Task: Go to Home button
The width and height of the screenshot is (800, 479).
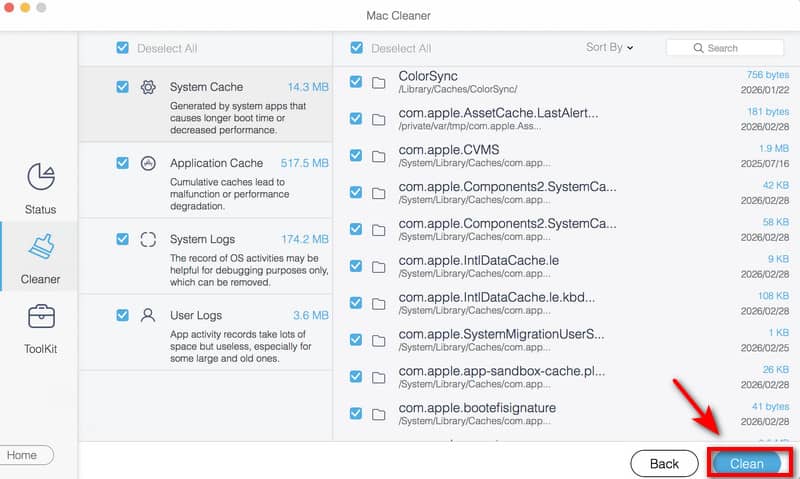Action: coord(24,455)
